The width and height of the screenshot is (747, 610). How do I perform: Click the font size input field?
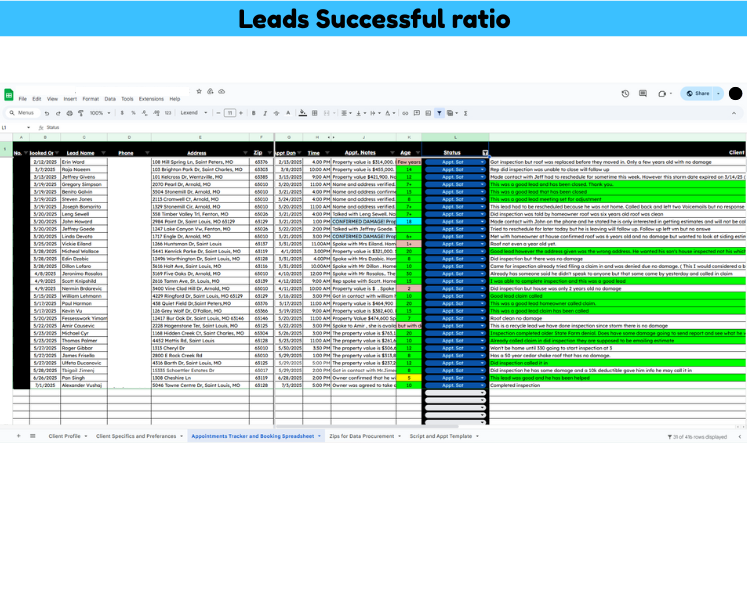229,113
